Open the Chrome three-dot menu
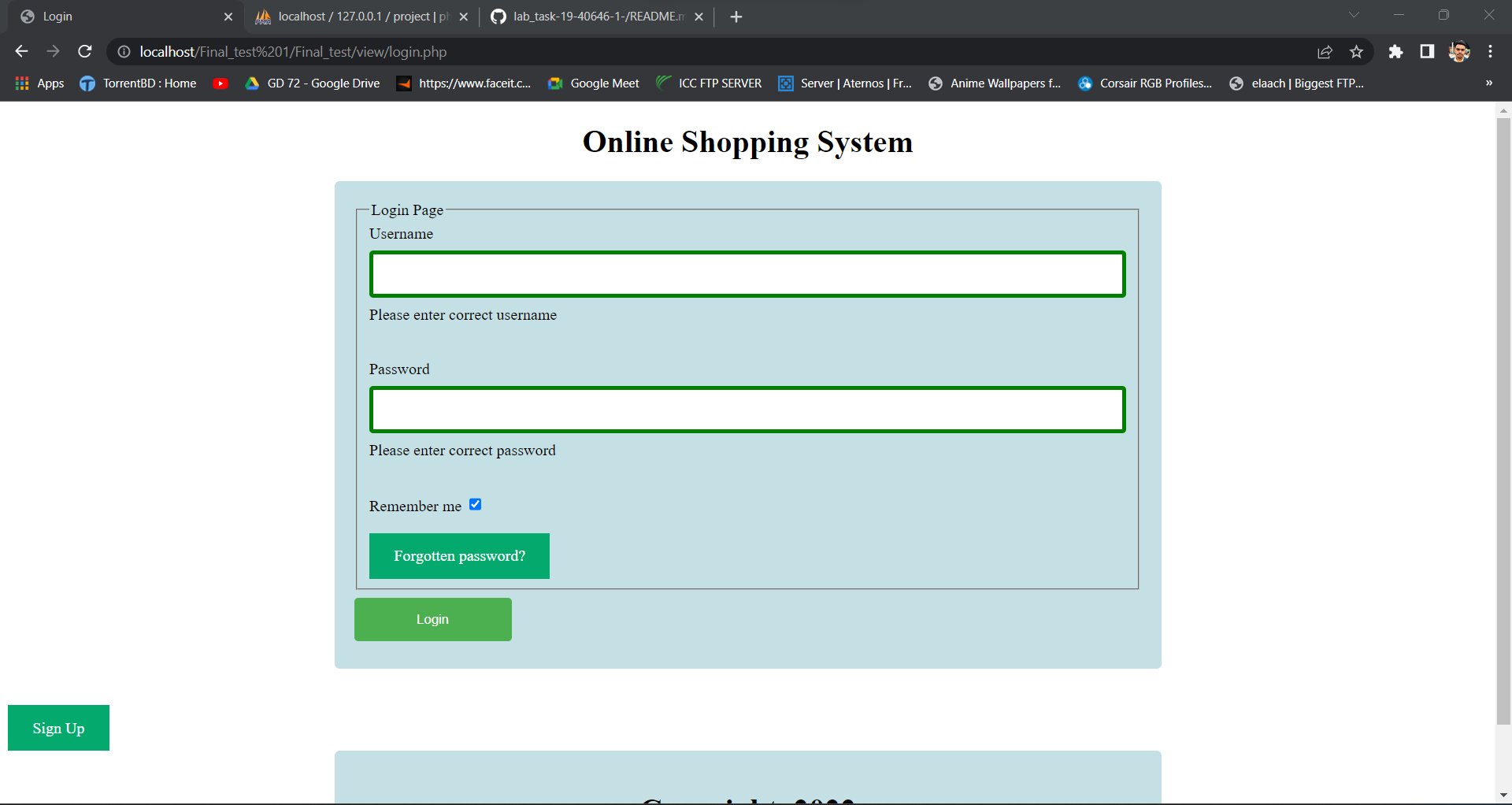The height and width of the screenshot is (805, 1512). [x=1490, y=51]
